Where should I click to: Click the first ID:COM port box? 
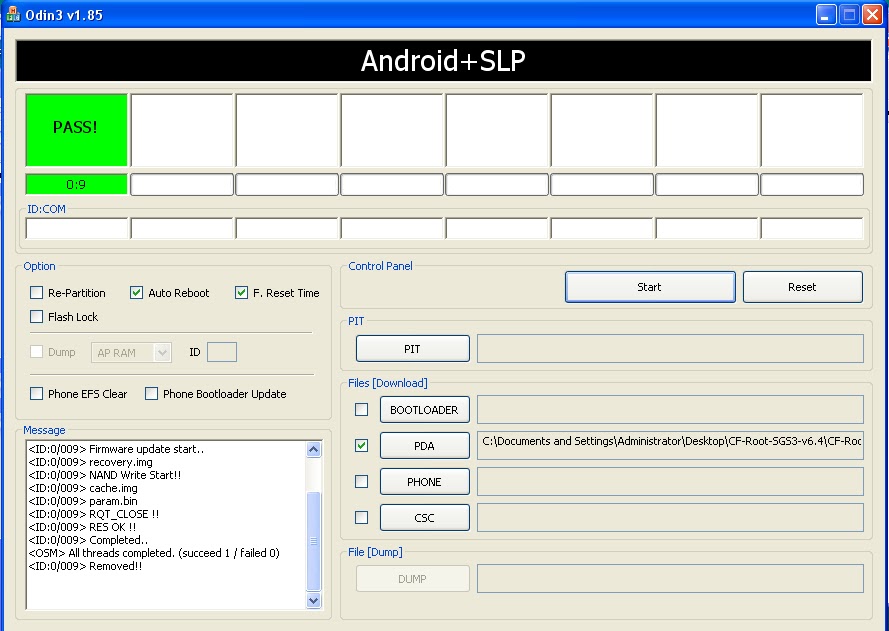pos(77,228)
